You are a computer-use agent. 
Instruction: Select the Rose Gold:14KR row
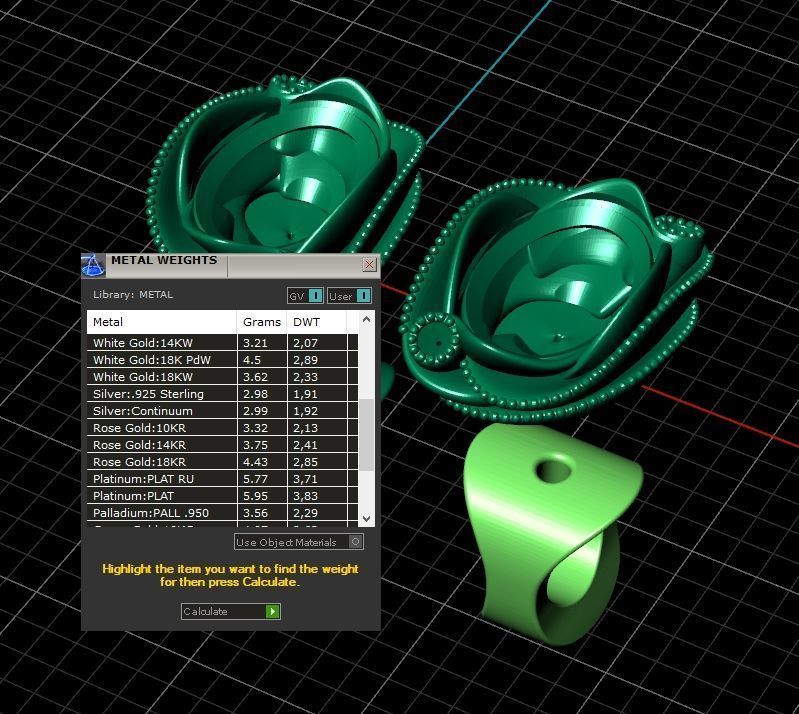pyautogui.click(x=223, y=445)
